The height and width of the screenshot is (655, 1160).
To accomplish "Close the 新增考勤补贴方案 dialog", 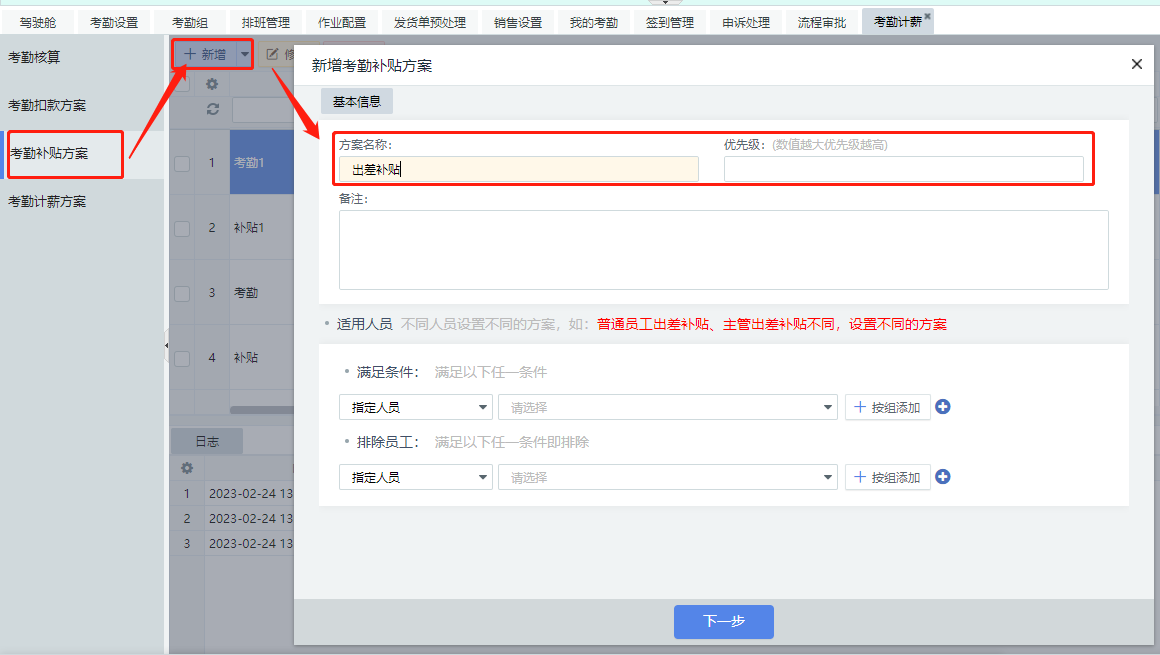I will pos(1137,64).
